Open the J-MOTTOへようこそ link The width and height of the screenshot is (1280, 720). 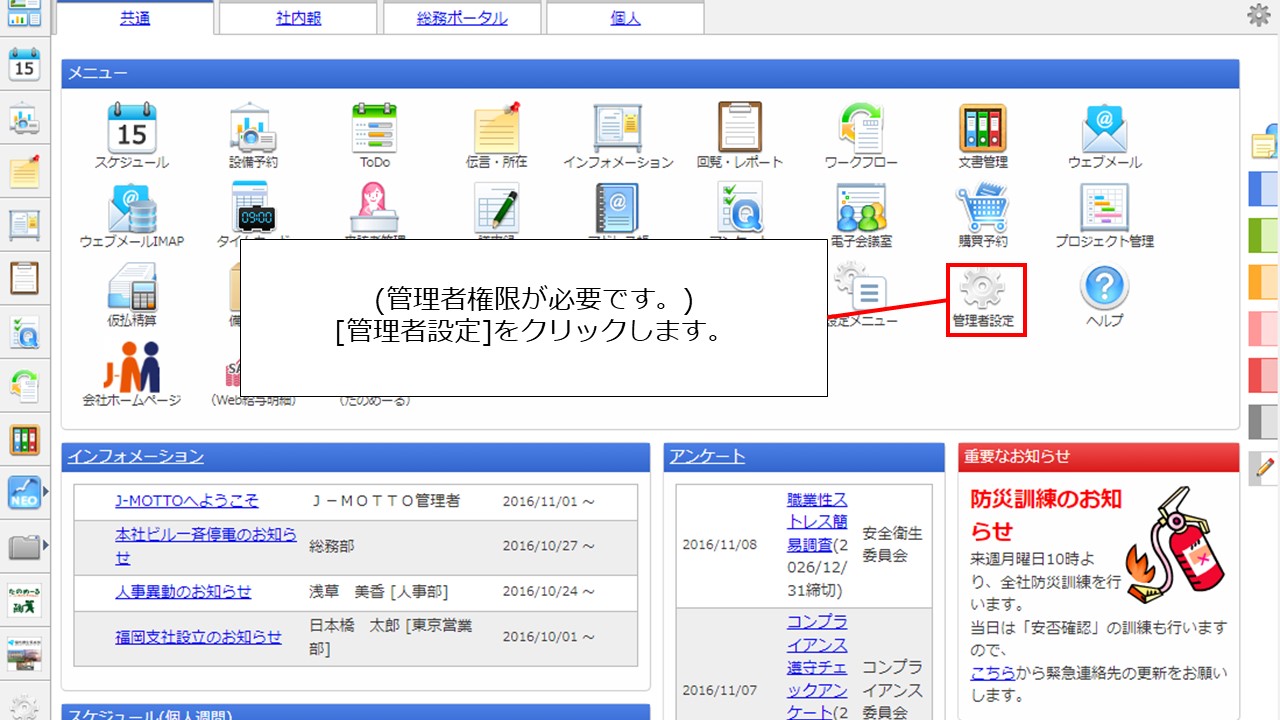click(186, 501)
